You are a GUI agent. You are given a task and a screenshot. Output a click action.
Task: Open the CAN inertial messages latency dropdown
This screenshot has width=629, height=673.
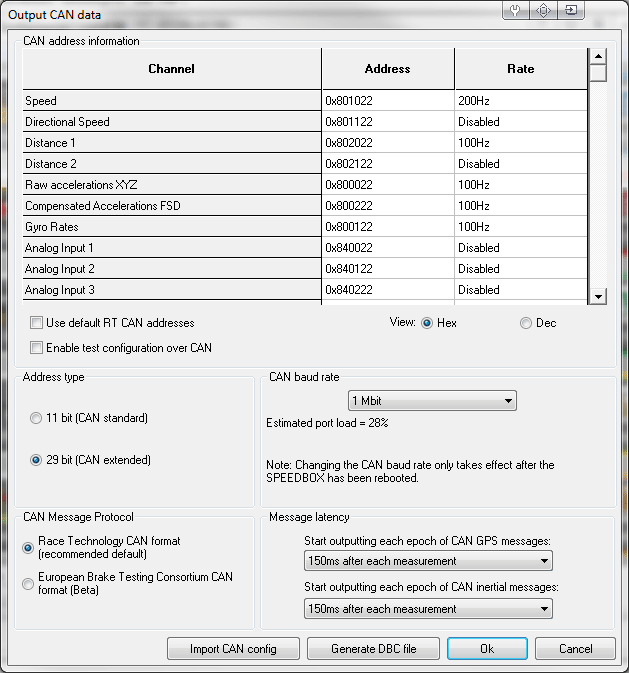point(428,608)
